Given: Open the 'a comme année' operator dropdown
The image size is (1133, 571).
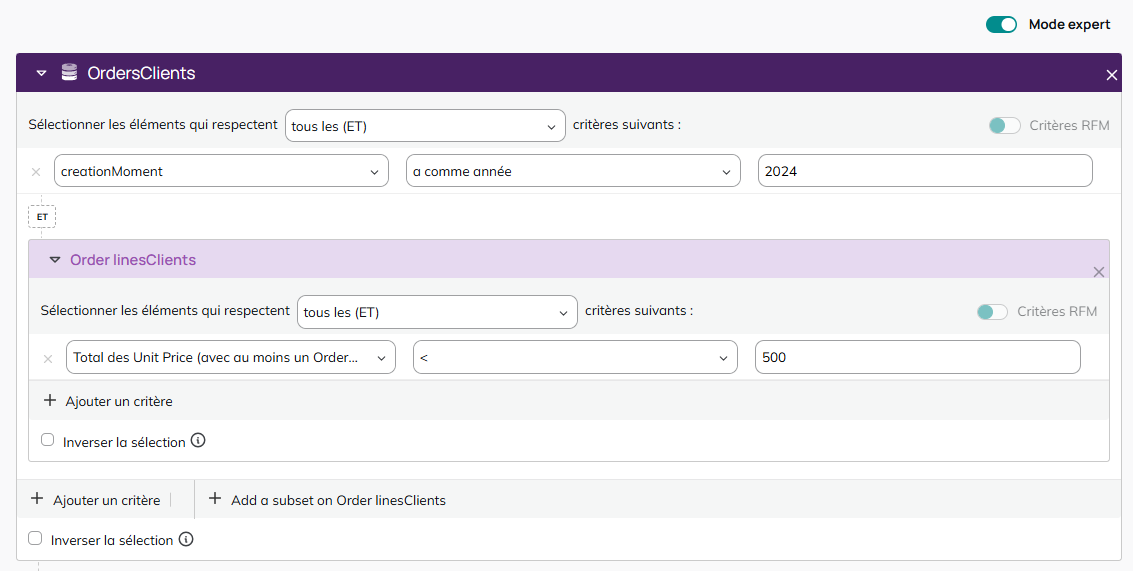Looking at the screenshot, I should point(573,171).
